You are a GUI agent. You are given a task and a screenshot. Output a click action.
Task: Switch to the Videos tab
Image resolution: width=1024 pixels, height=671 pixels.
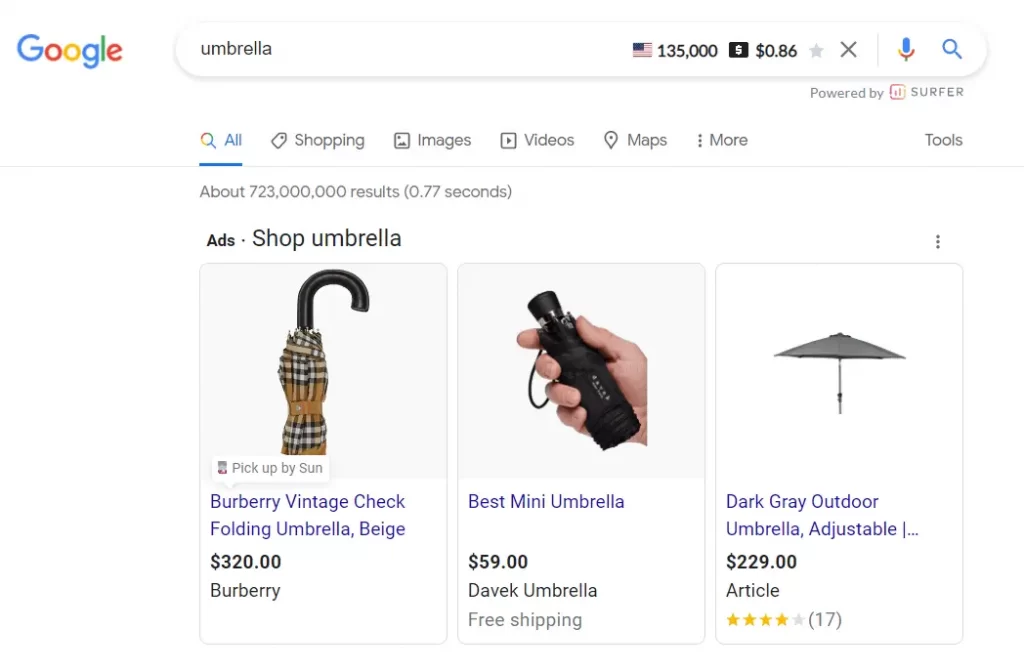pos(537,140)
